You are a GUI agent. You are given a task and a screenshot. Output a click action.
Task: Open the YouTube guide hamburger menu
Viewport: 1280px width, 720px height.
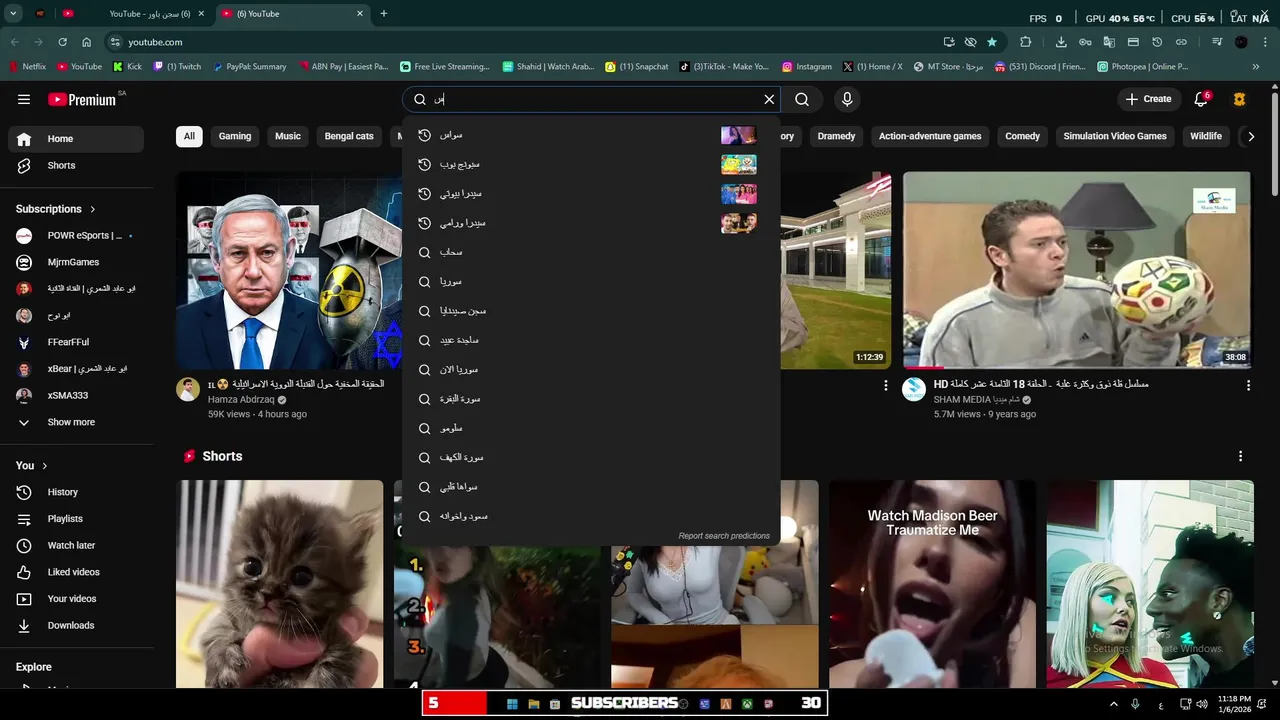click(24, 99)
